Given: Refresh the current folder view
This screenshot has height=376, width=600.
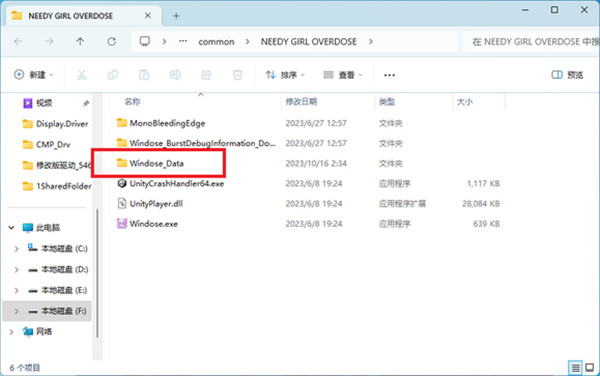Looking at the screenshot, I should [x=111, y=41].
